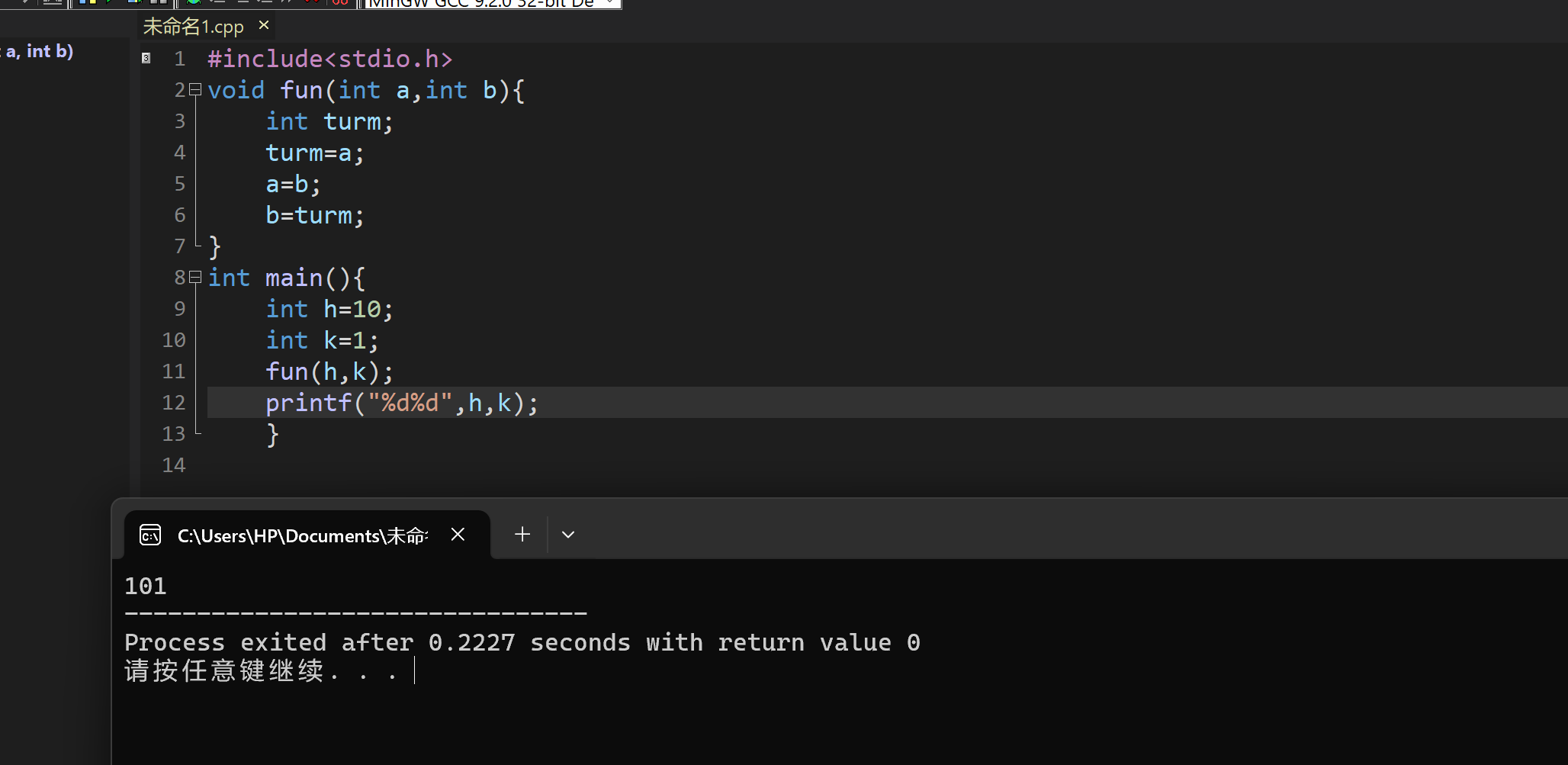Click line number 12 in the gutter

click(x=174, y=403)
